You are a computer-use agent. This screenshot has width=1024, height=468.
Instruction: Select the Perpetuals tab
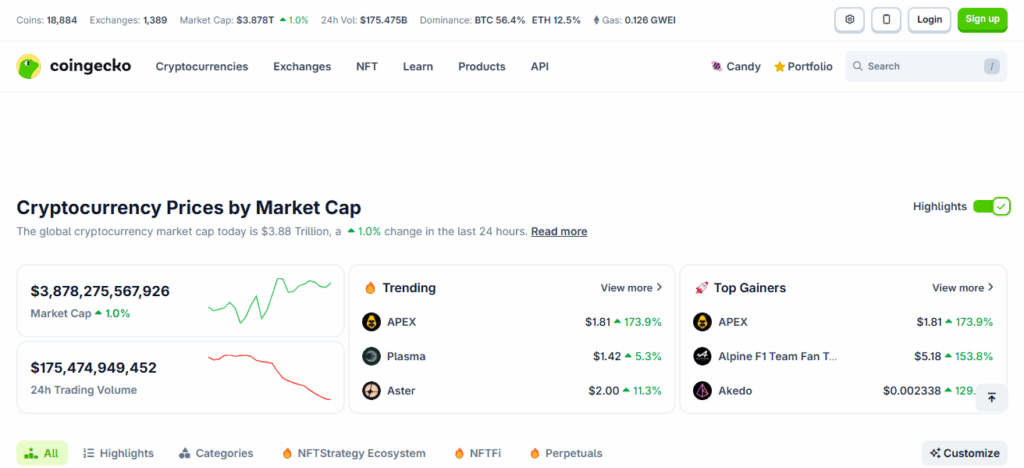(x=566, y=453)
